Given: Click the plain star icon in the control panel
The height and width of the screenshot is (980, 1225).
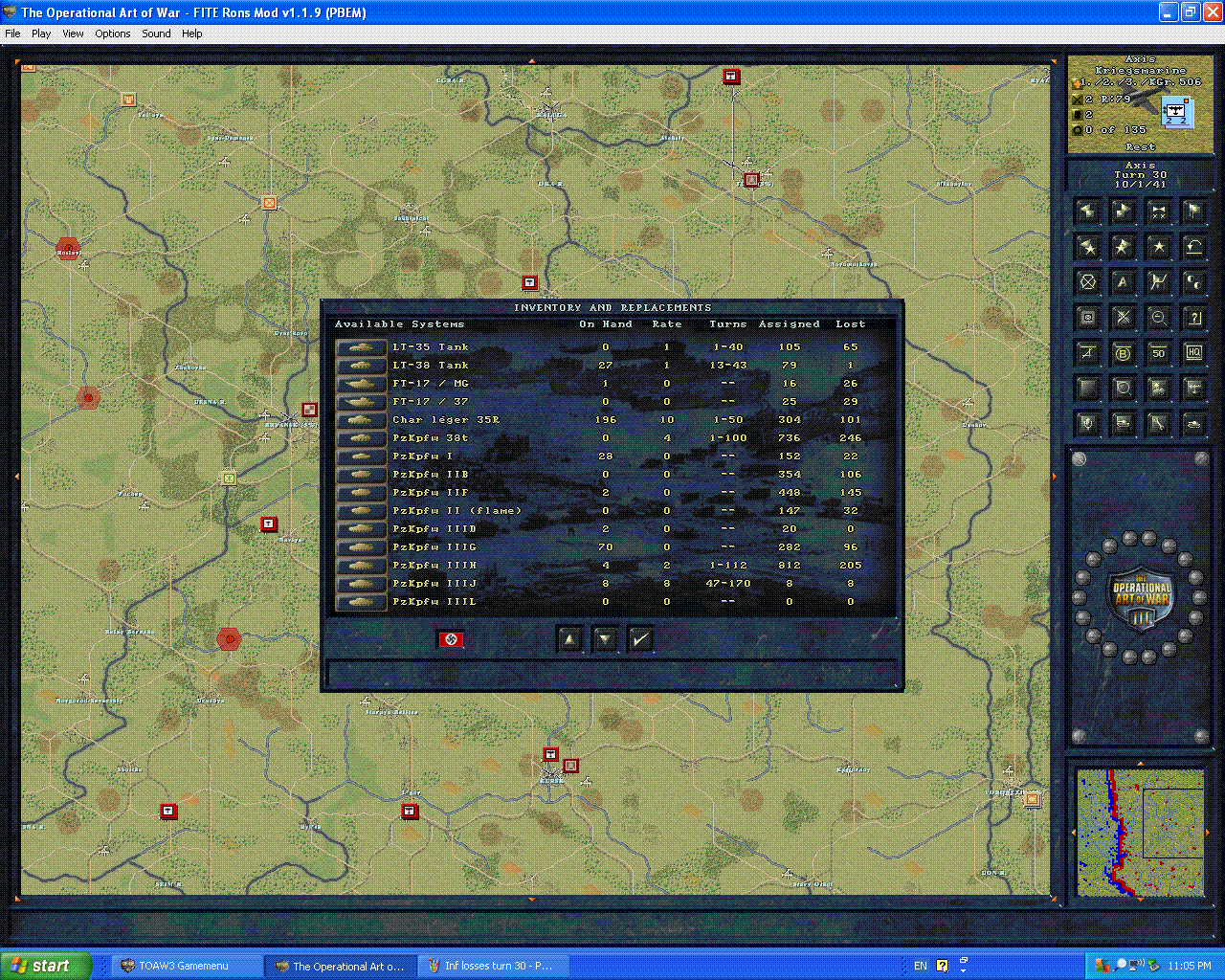Looking at the screenshot, I should (x=1158, y=247).
